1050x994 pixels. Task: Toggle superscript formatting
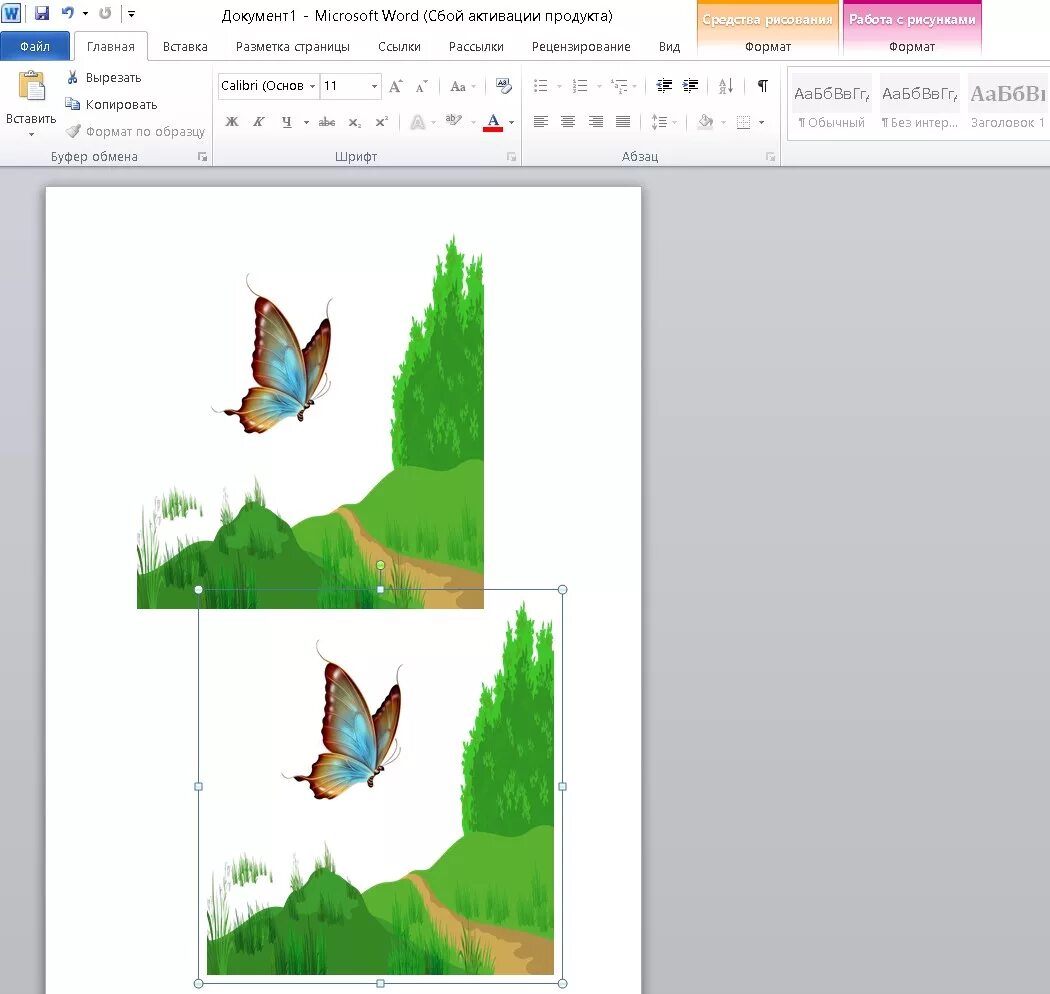[x=382, y=122]
